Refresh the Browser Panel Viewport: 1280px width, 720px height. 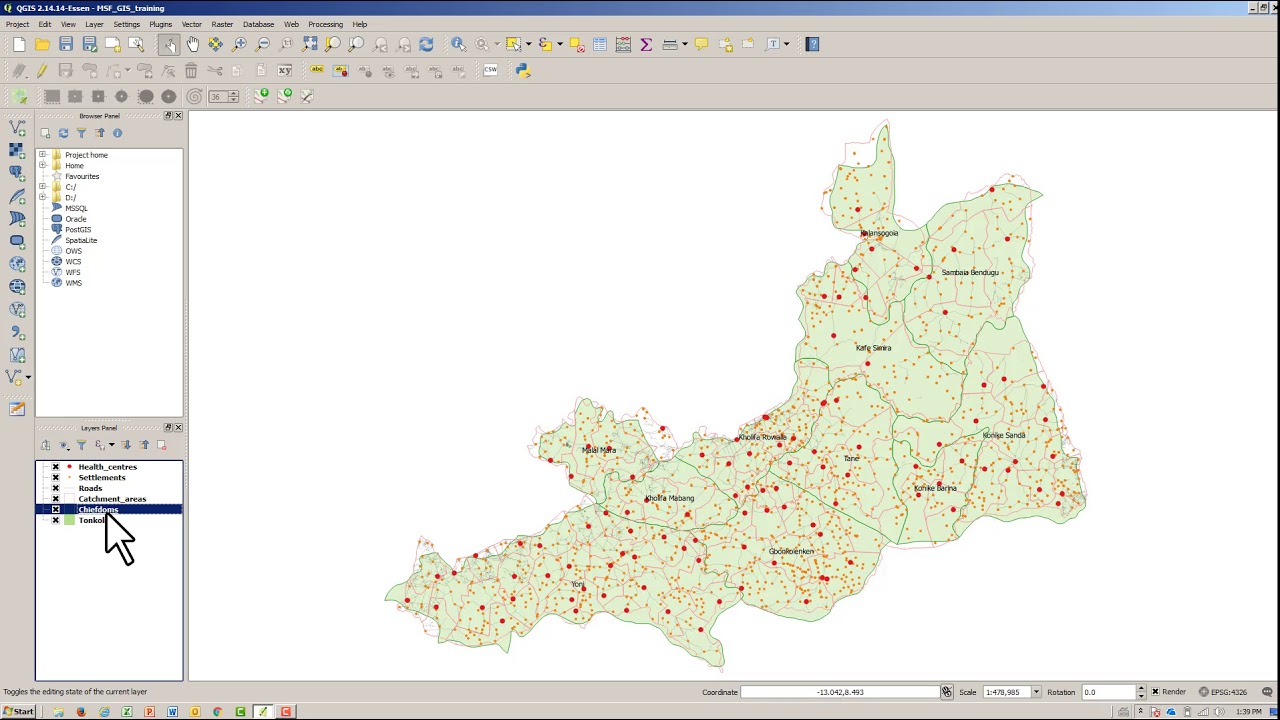pyautogui.click(x=63, y=133)
